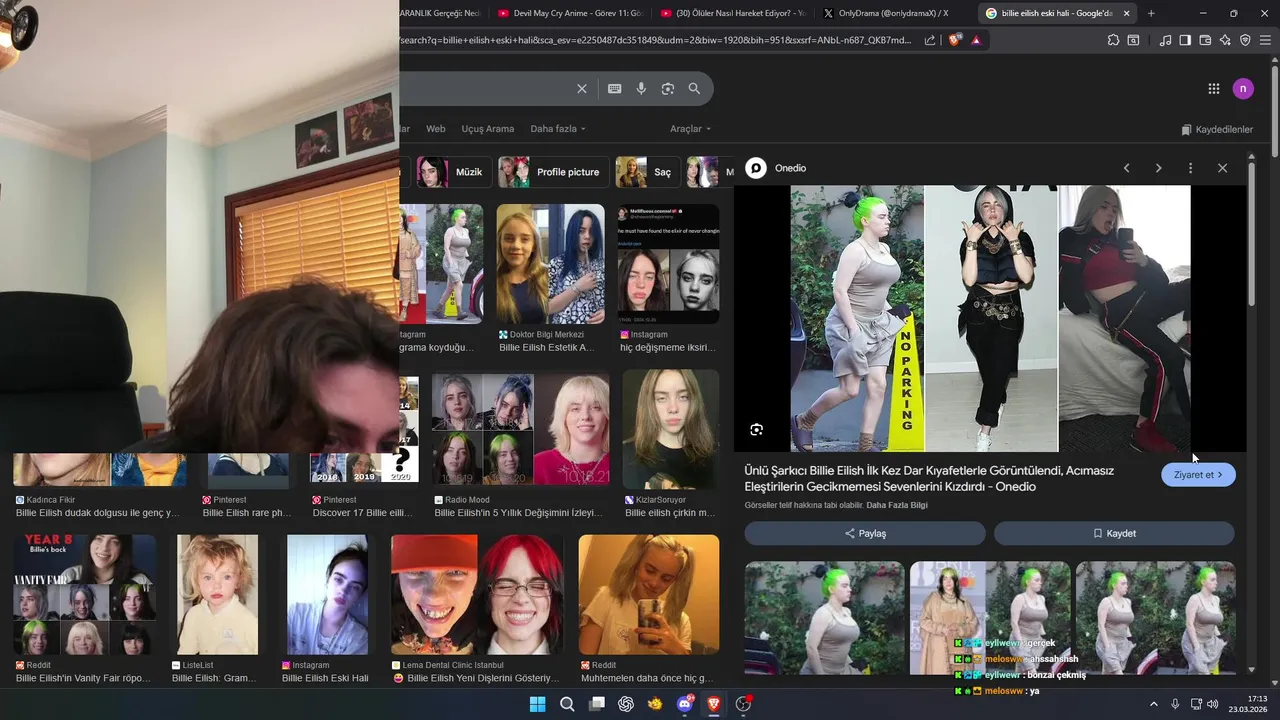Open a new browser tab with plus
The width and height of the screenshot is (1280, 720).
(x=1151, y=13)
